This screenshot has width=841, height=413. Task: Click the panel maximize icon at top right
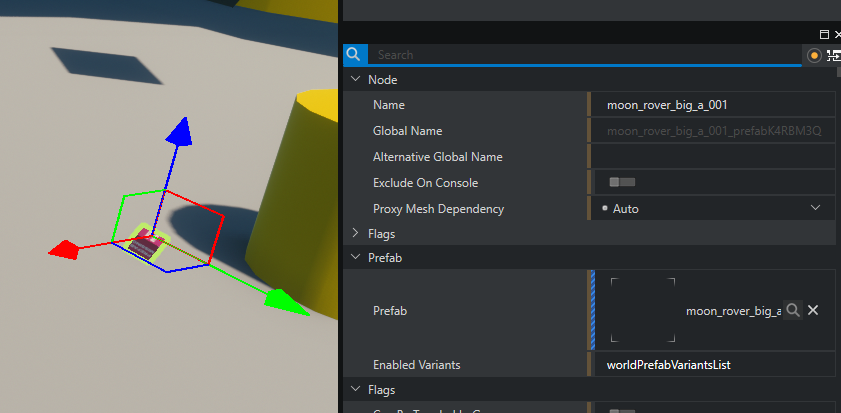tap(824, 34)
